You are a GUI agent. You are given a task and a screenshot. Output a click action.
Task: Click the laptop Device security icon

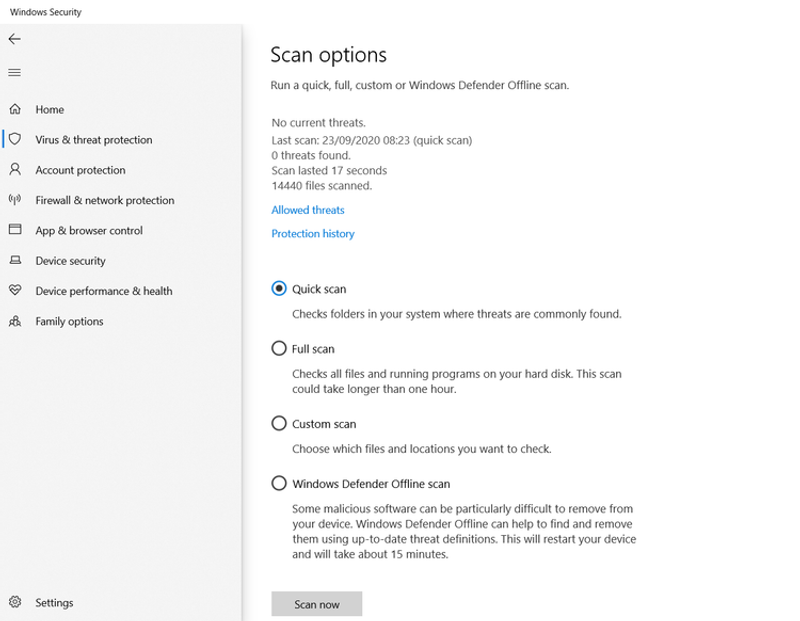(x=15, y=260)
